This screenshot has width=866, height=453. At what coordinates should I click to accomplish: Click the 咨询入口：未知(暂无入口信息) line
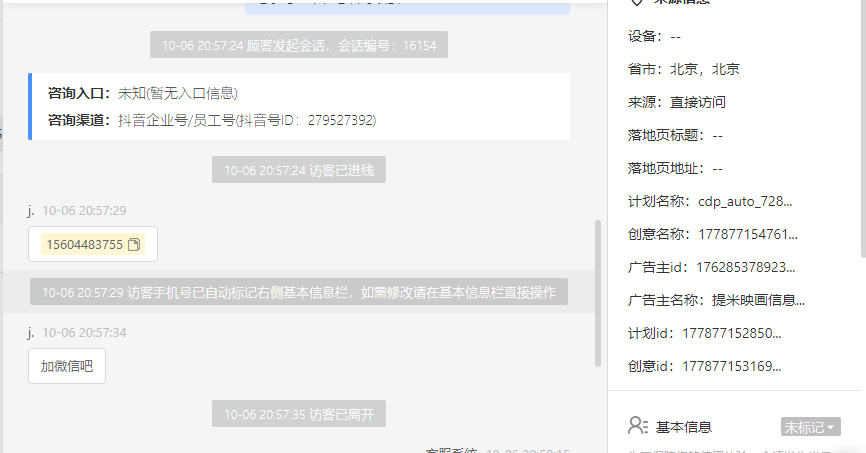coord(142,93)
